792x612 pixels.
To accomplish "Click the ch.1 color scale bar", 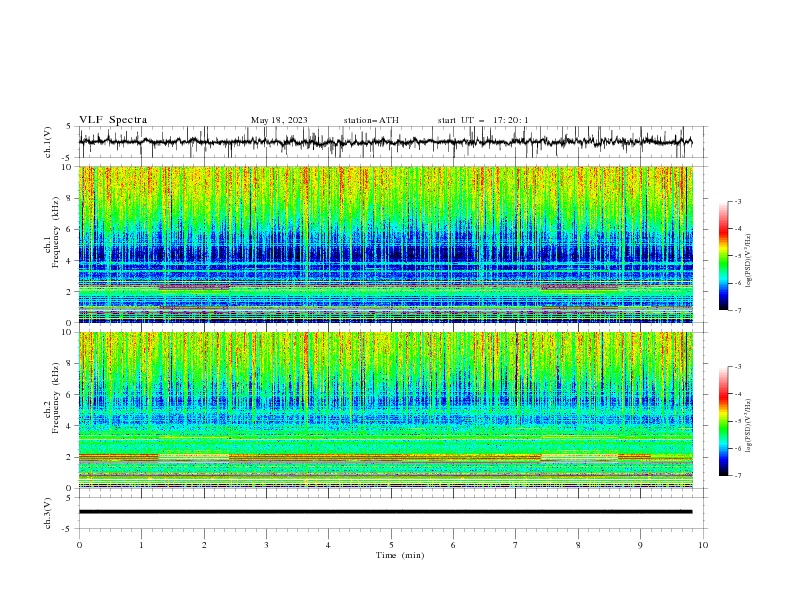I will coord(723,256).
